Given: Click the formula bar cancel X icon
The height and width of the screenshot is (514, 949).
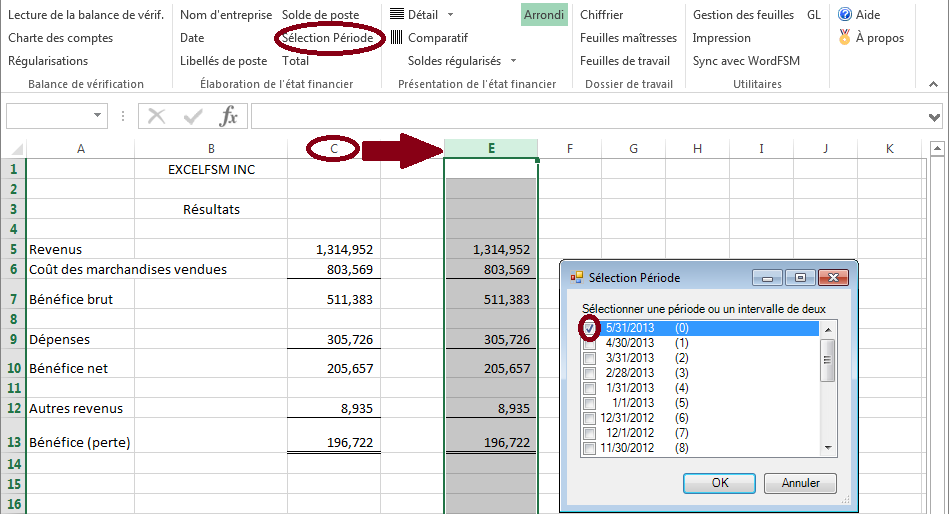Looking at the screenshot, I should click(156, 116).
